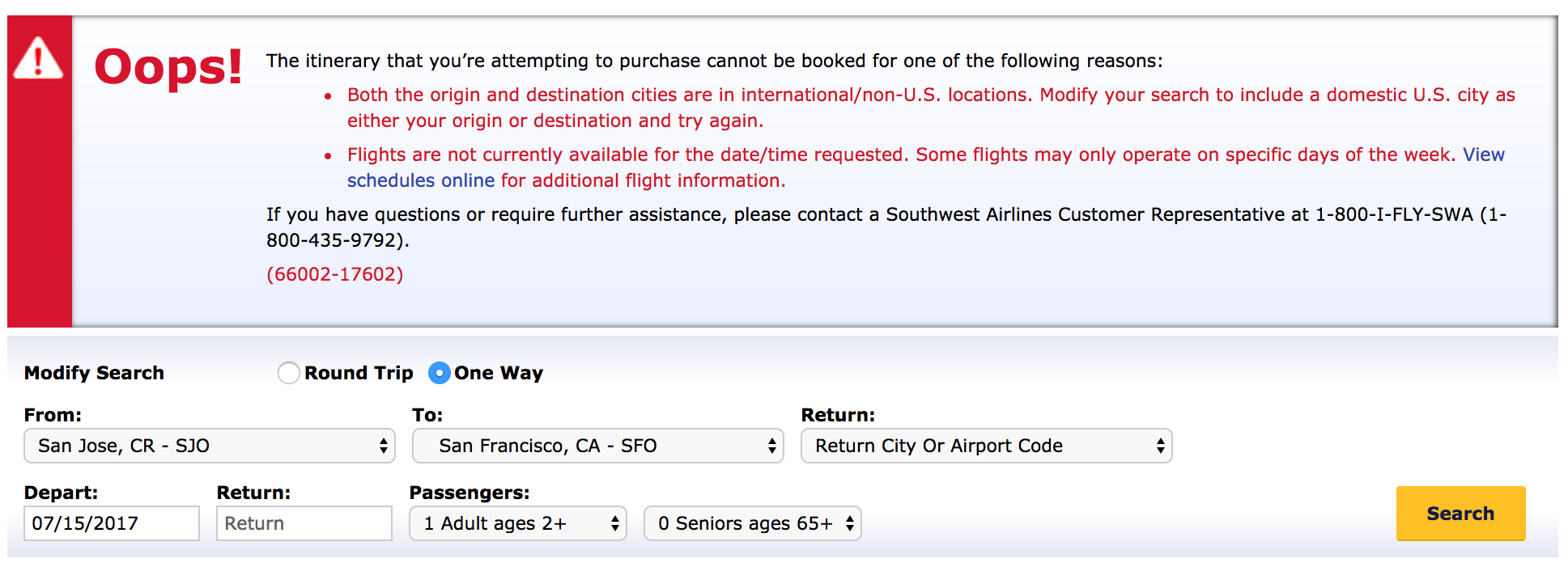Select the Round Trip radio button
1568x567 pixels.
pyautogui.click(x=289, y=373)
